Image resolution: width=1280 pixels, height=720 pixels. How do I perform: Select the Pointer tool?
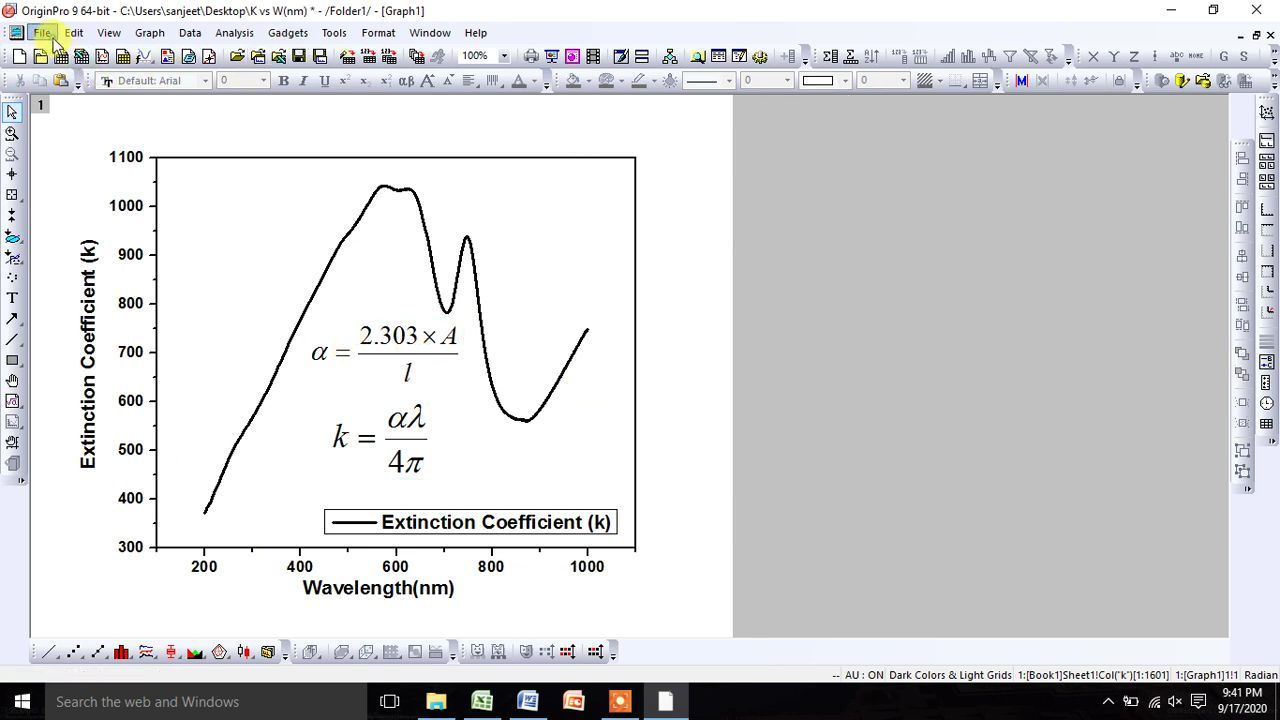[12, 113]
